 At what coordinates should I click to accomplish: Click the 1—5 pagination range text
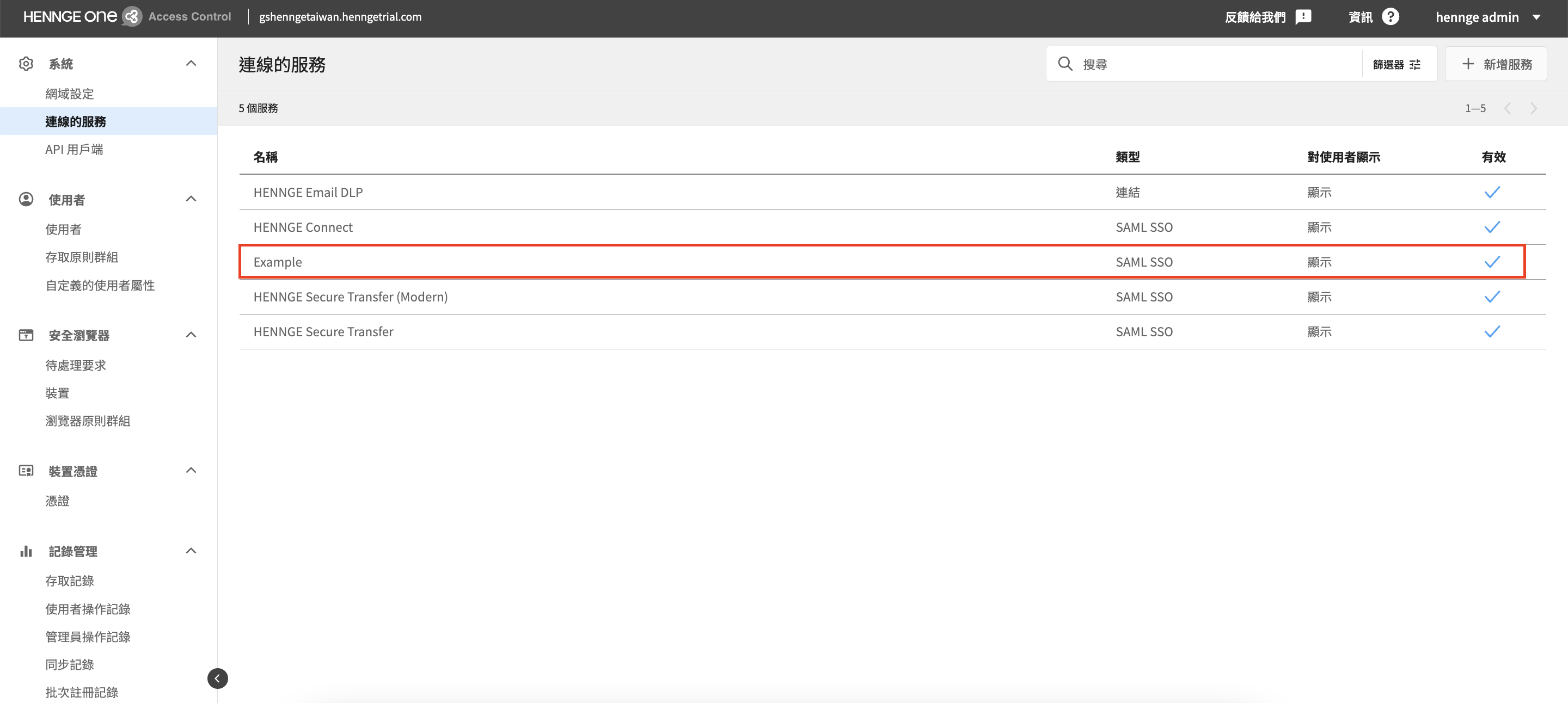tap(1475, 108)
